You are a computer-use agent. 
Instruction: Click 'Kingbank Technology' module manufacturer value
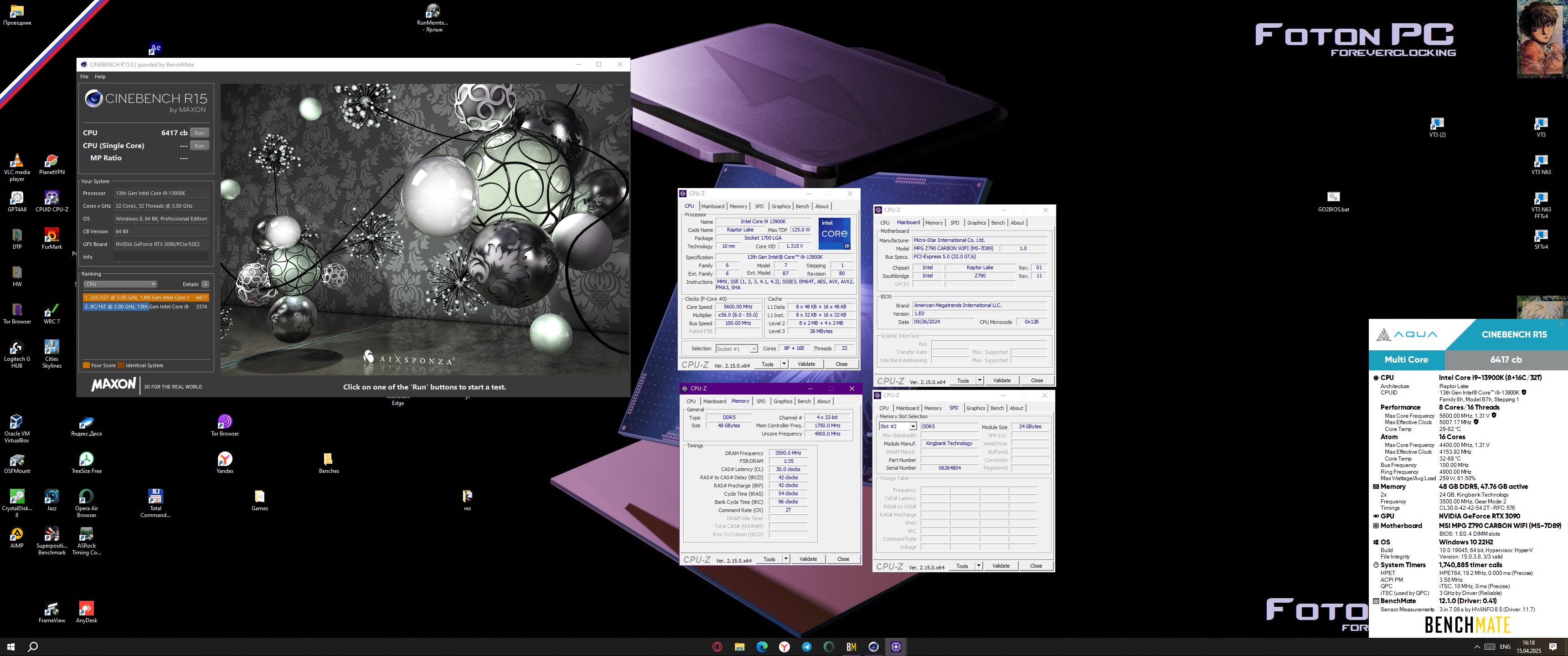coord(949,444)
